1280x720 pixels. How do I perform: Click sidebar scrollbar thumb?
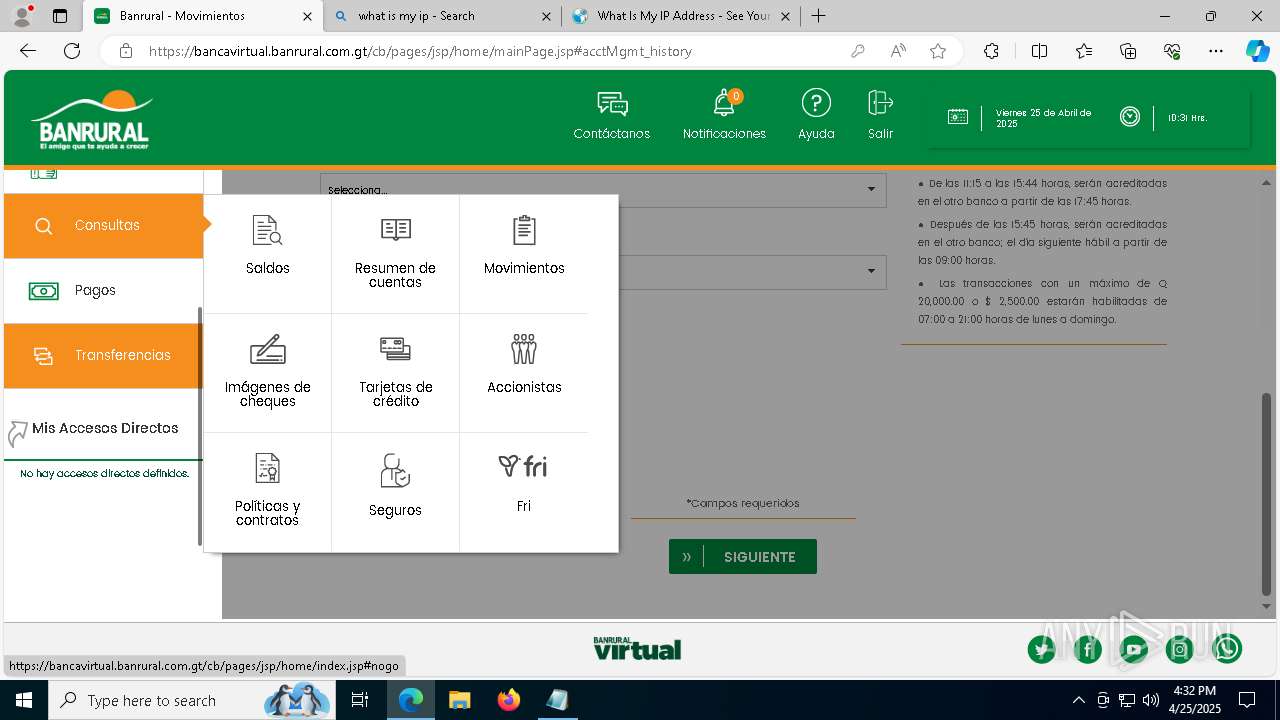coord(200,425)
